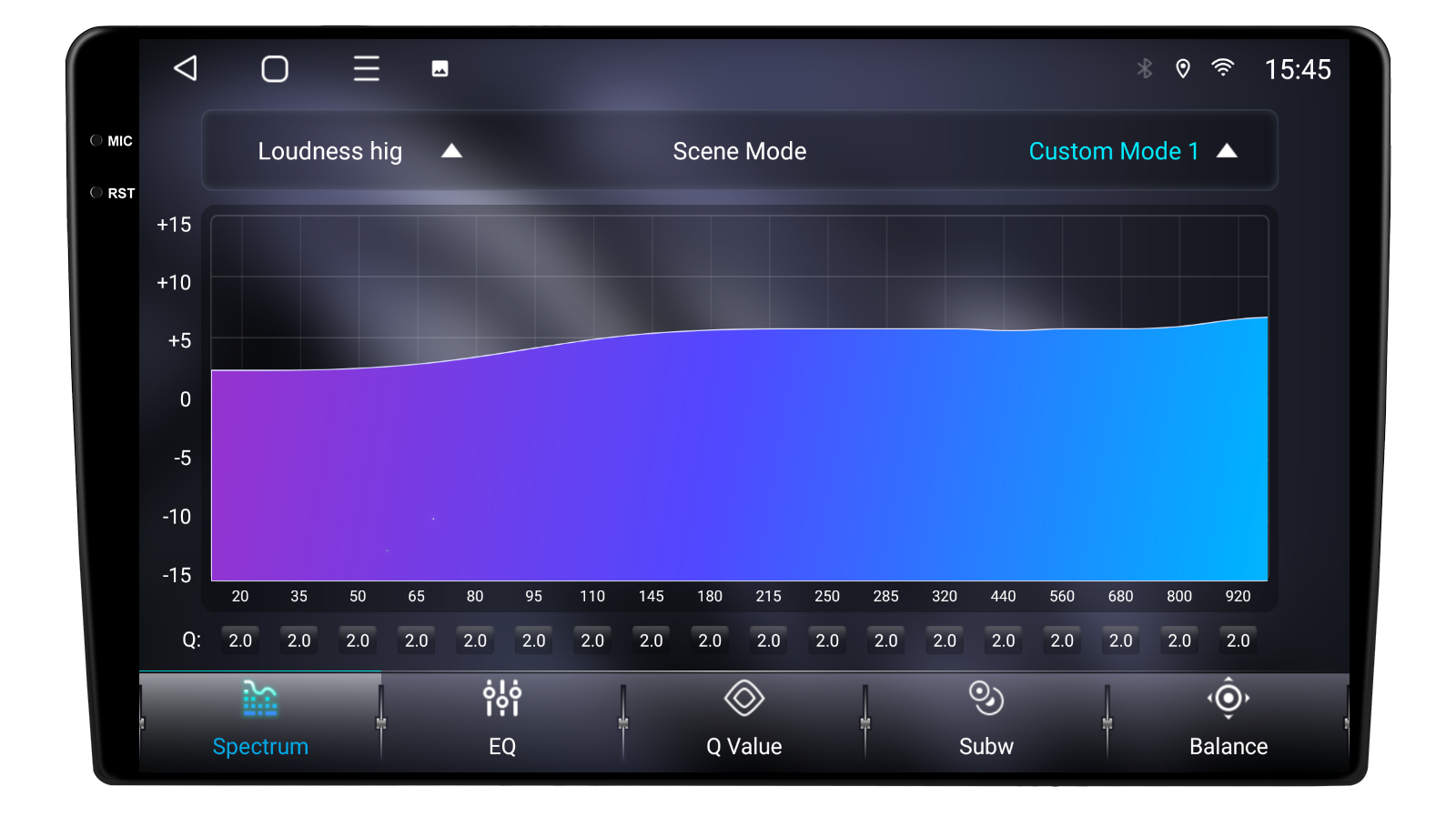Click the -15 dB axis label
Image resolution: width=1456 pixels, height=827 pixels.
(177, 575)
